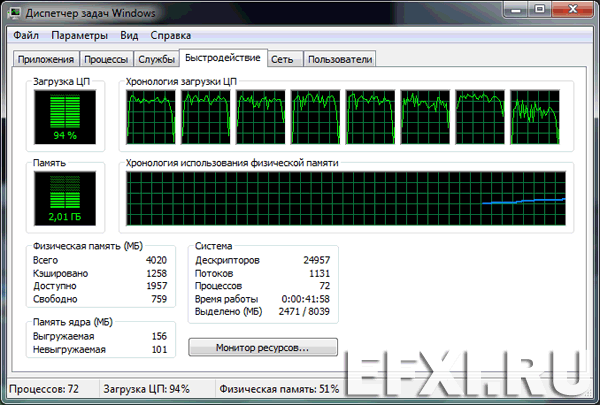Click the Потоков value 1131

point(319,273)
